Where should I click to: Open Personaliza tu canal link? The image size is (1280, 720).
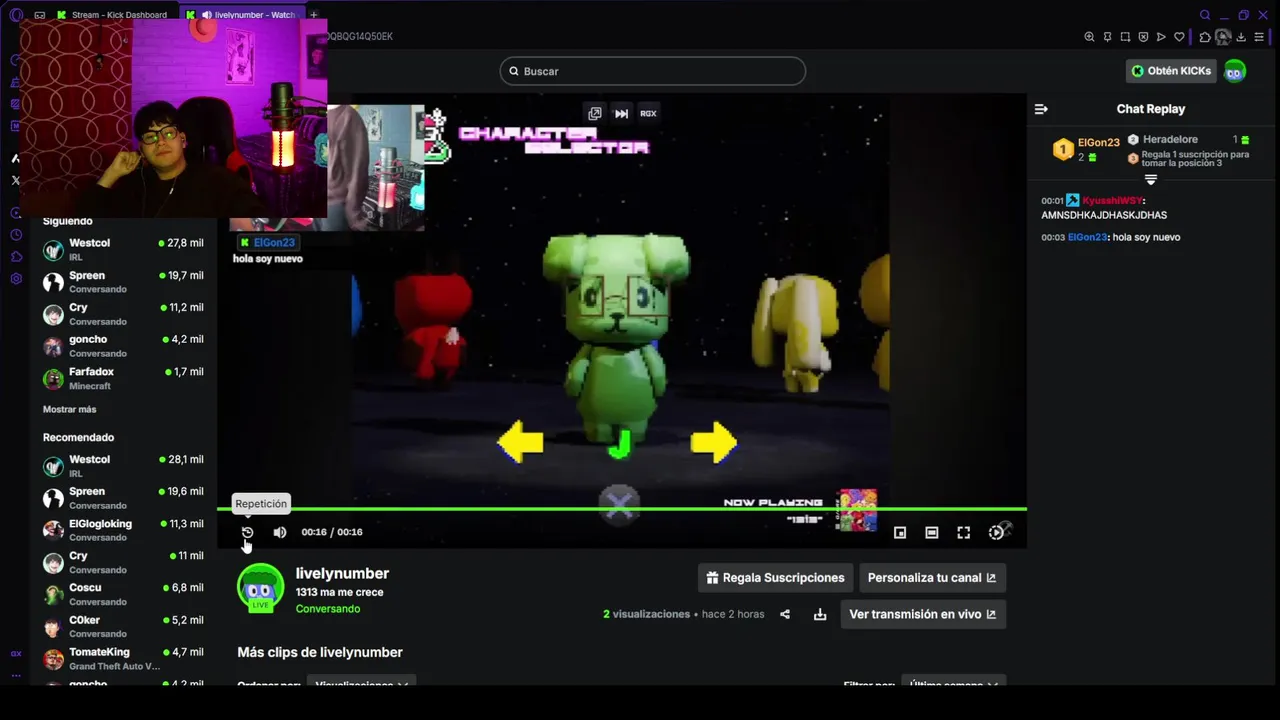[932, 578]
